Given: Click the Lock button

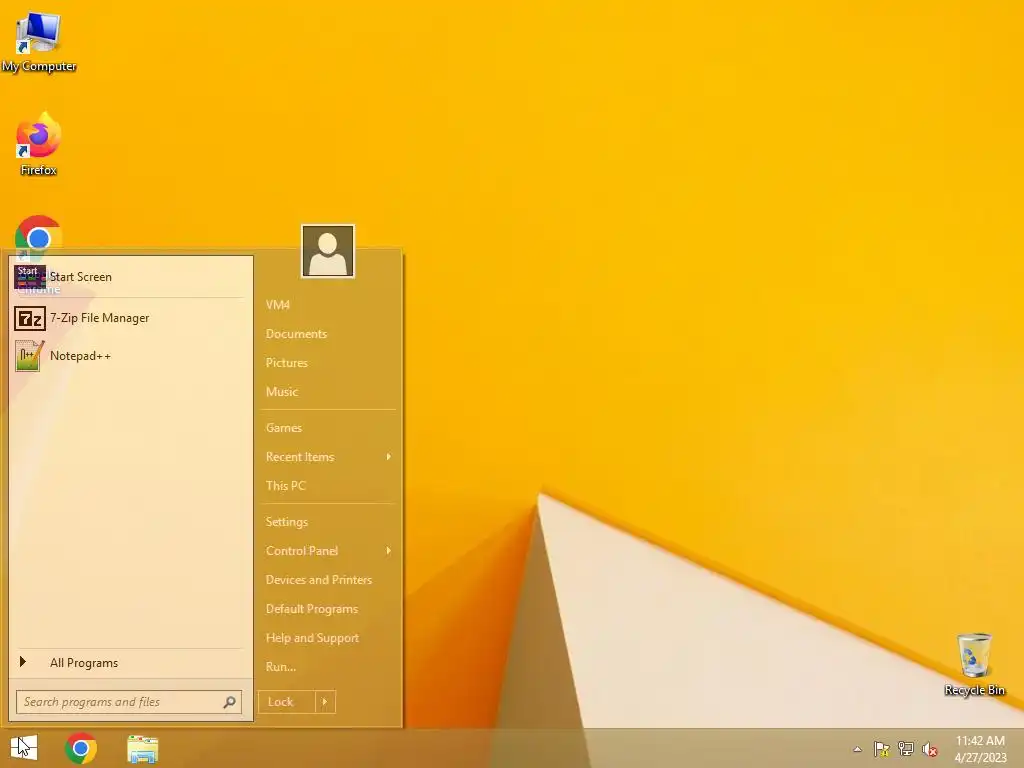Looking at the screenshot, I should [x=287, y=702].
